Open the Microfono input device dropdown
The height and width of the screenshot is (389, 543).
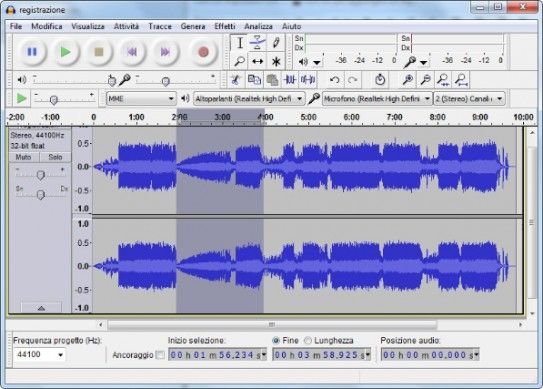coord(377,99)
